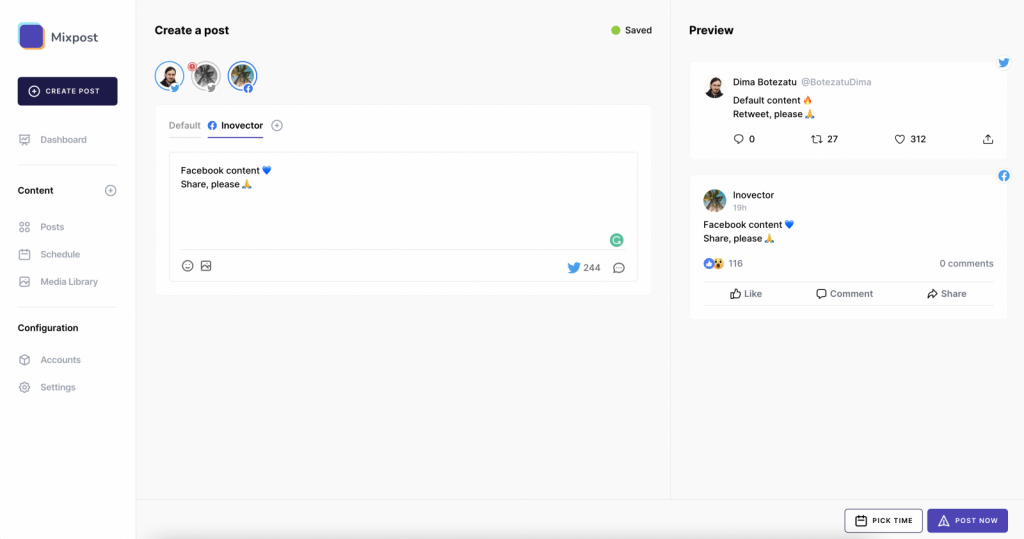1024x539 pixels.
Task: Click the 0 comments text
Action: pyautogui.click(x=967, y=264)
